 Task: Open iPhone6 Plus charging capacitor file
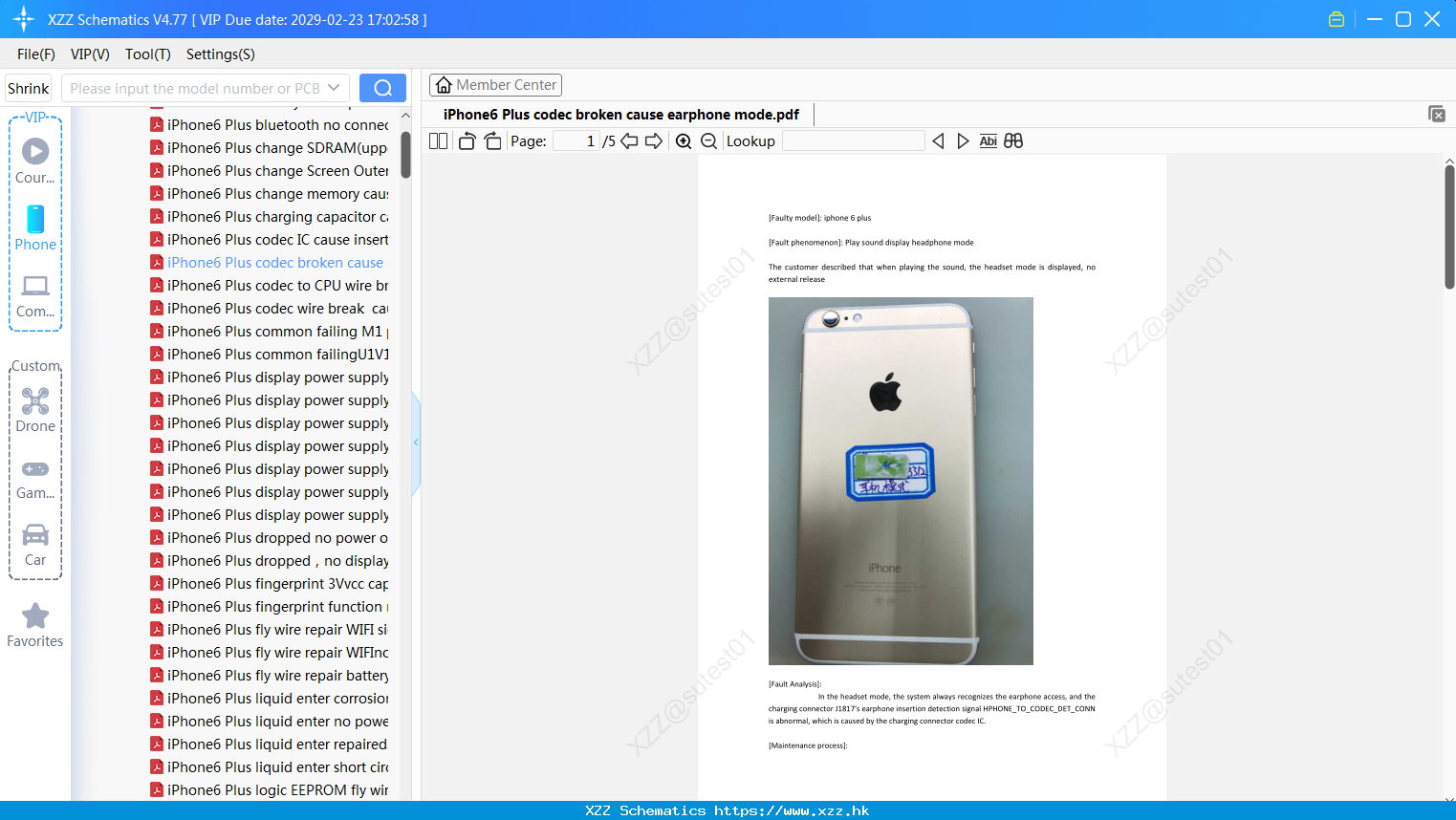270,217
